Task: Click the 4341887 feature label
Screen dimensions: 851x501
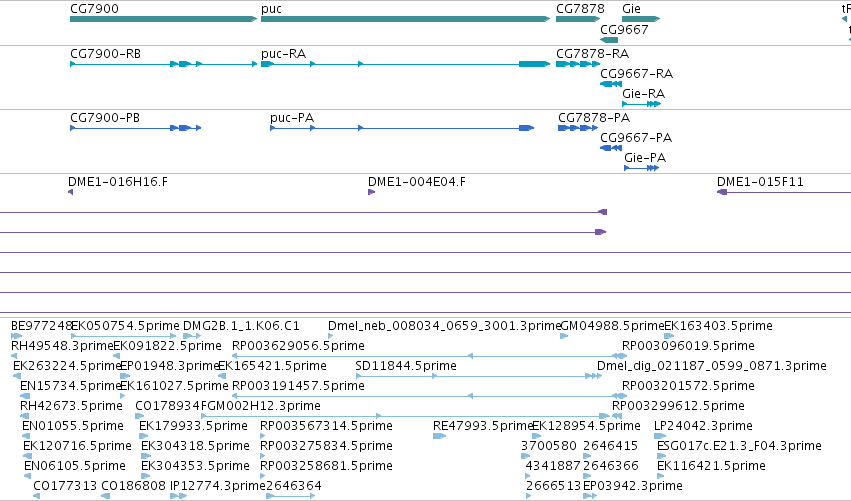Action: pos(553,466)
